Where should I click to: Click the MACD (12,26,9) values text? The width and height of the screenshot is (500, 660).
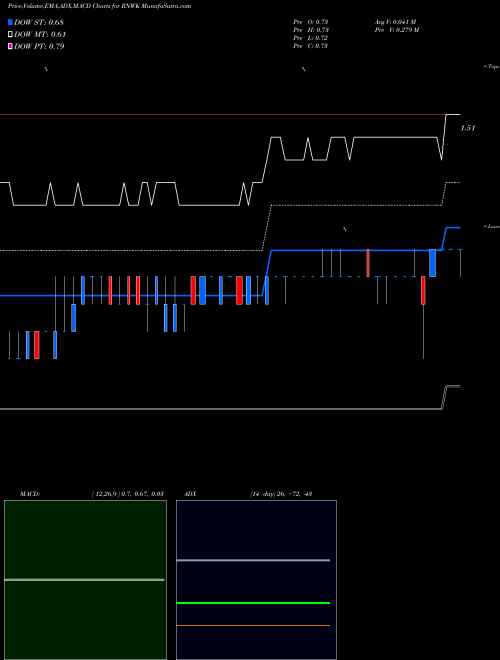pos(128,494)
